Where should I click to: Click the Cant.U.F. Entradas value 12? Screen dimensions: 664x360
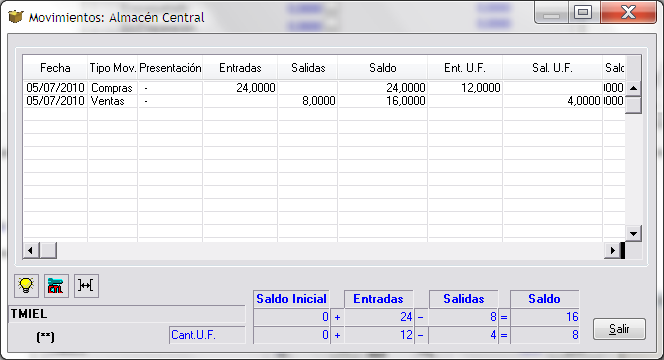coord(379,335)
